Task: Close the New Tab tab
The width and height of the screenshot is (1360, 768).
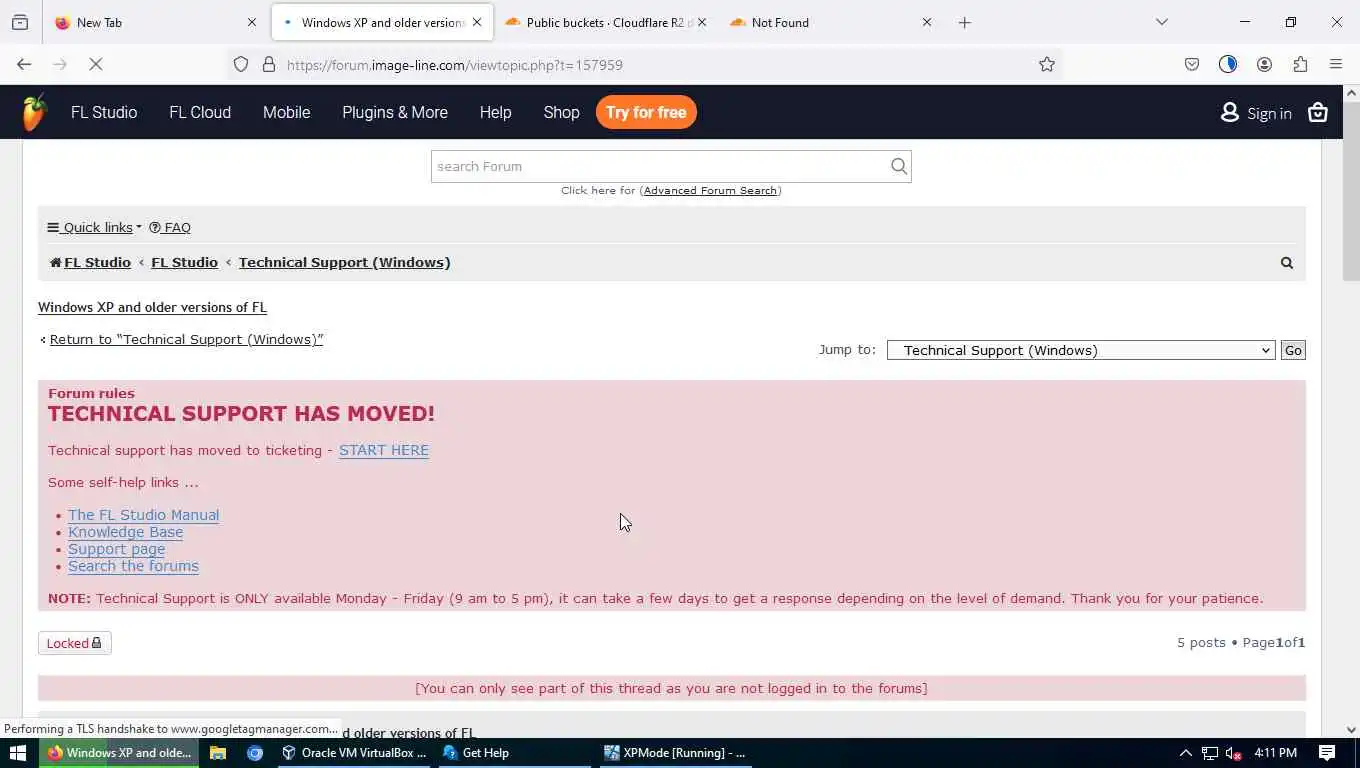Action: pyautogui.click(x=252, y=22)
